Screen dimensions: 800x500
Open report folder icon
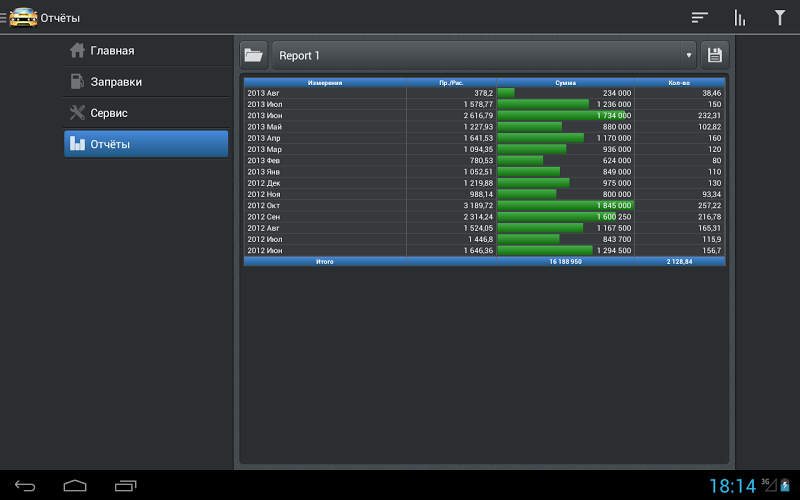coord(254,55)
